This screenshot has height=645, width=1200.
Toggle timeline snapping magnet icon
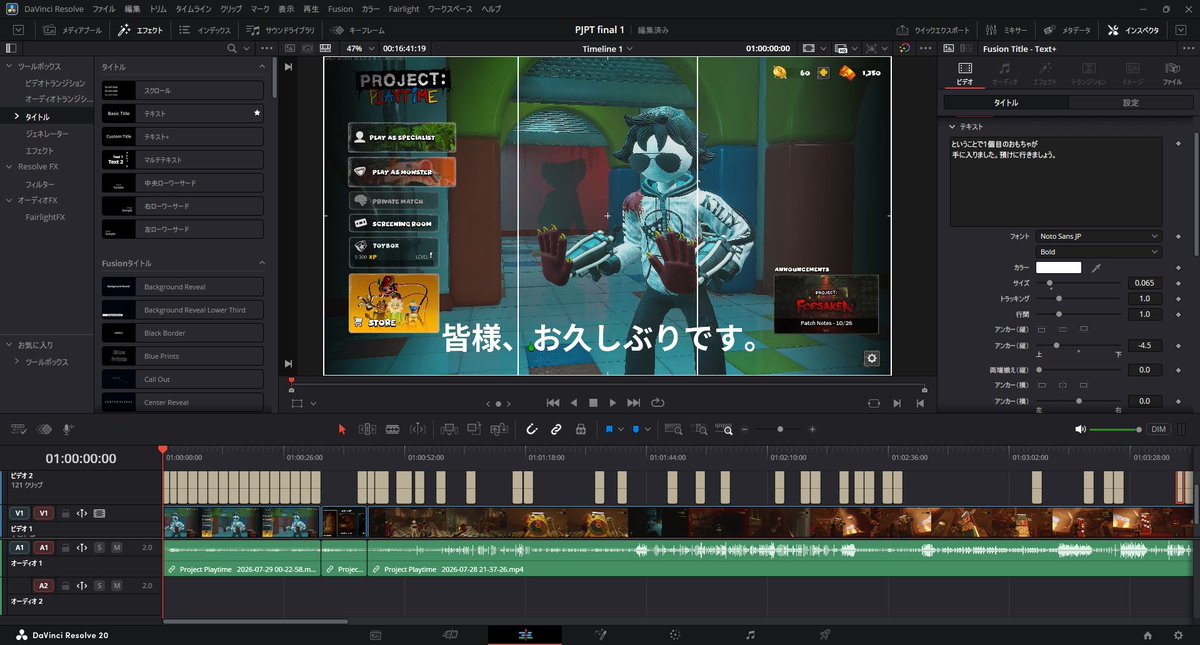[532, 429]
